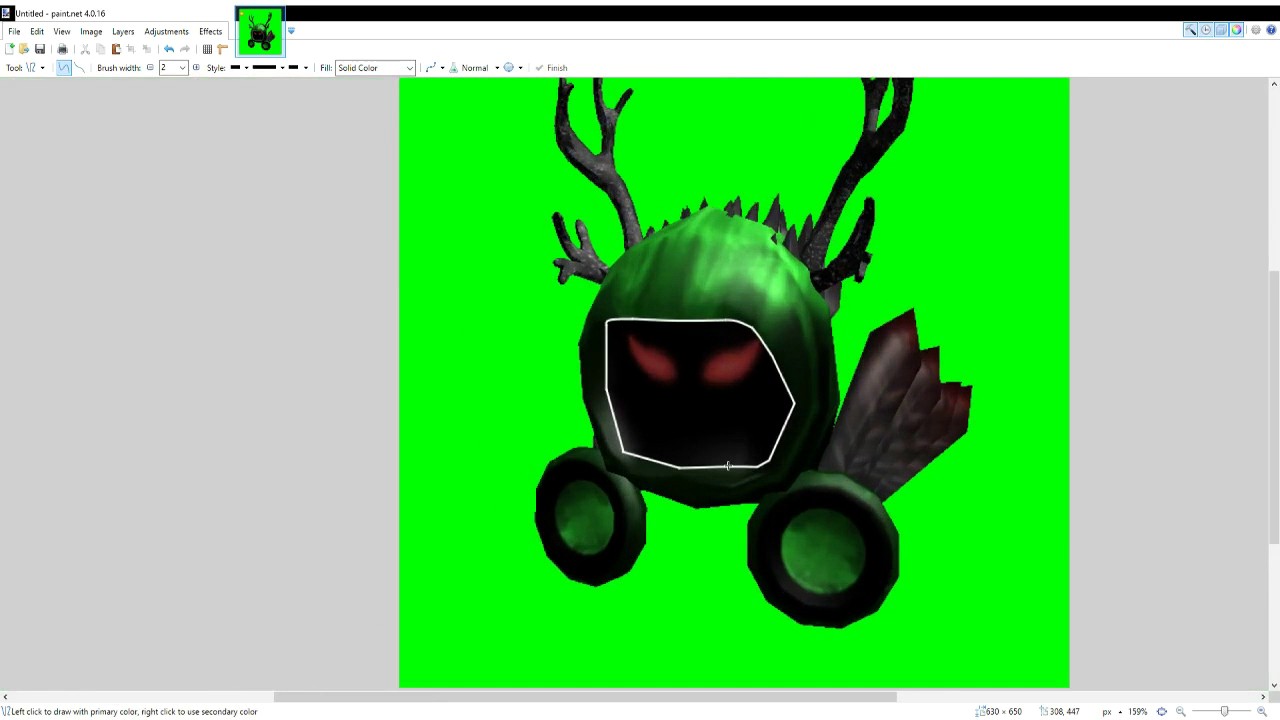The width and height of the screenshot is (1280, 720).
Task: Click the zoom slider handle
Action: click(1224, 711)
